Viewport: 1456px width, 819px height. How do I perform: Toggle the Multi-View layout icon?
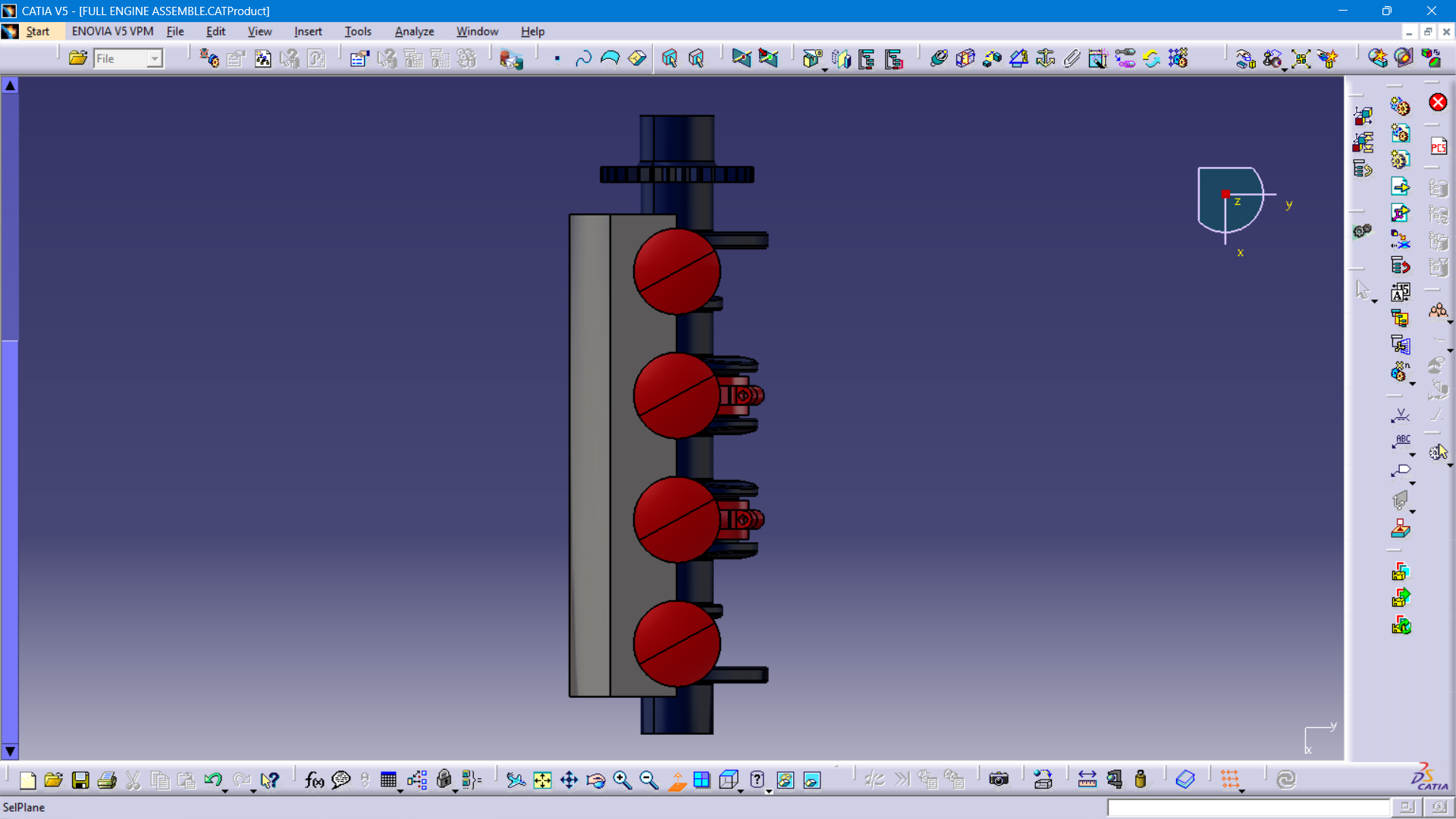tap(701, 780)
